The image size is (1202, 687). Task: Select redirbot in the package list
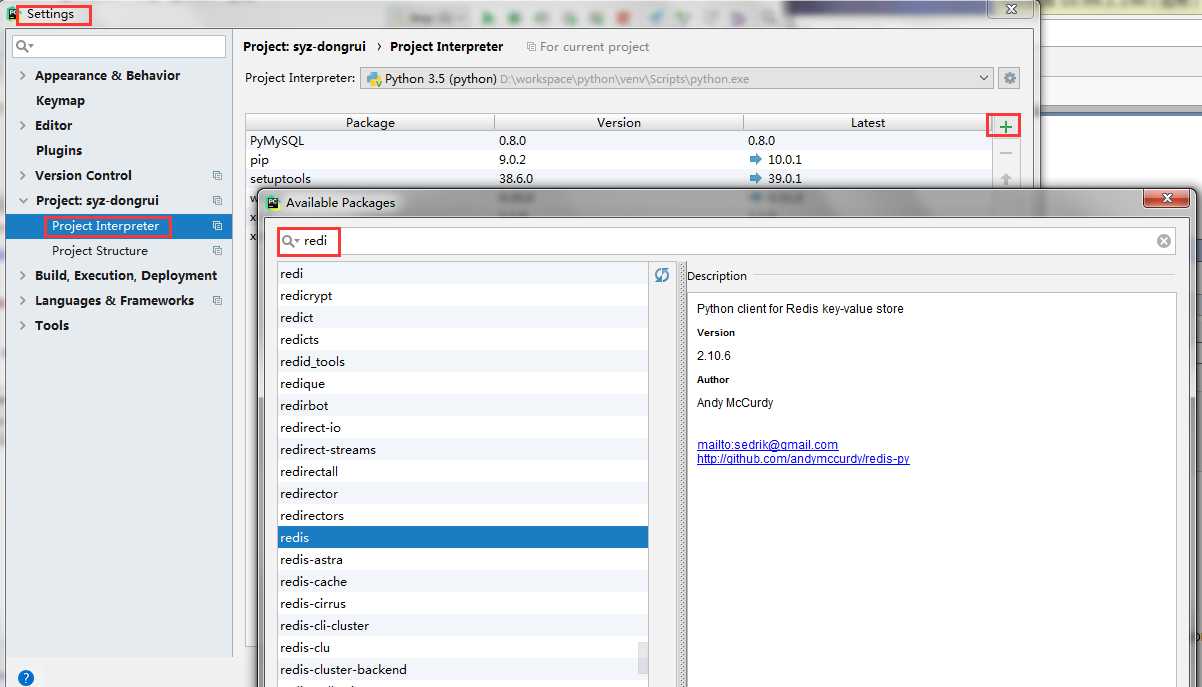pyautogui.click(x=463, y=405)
